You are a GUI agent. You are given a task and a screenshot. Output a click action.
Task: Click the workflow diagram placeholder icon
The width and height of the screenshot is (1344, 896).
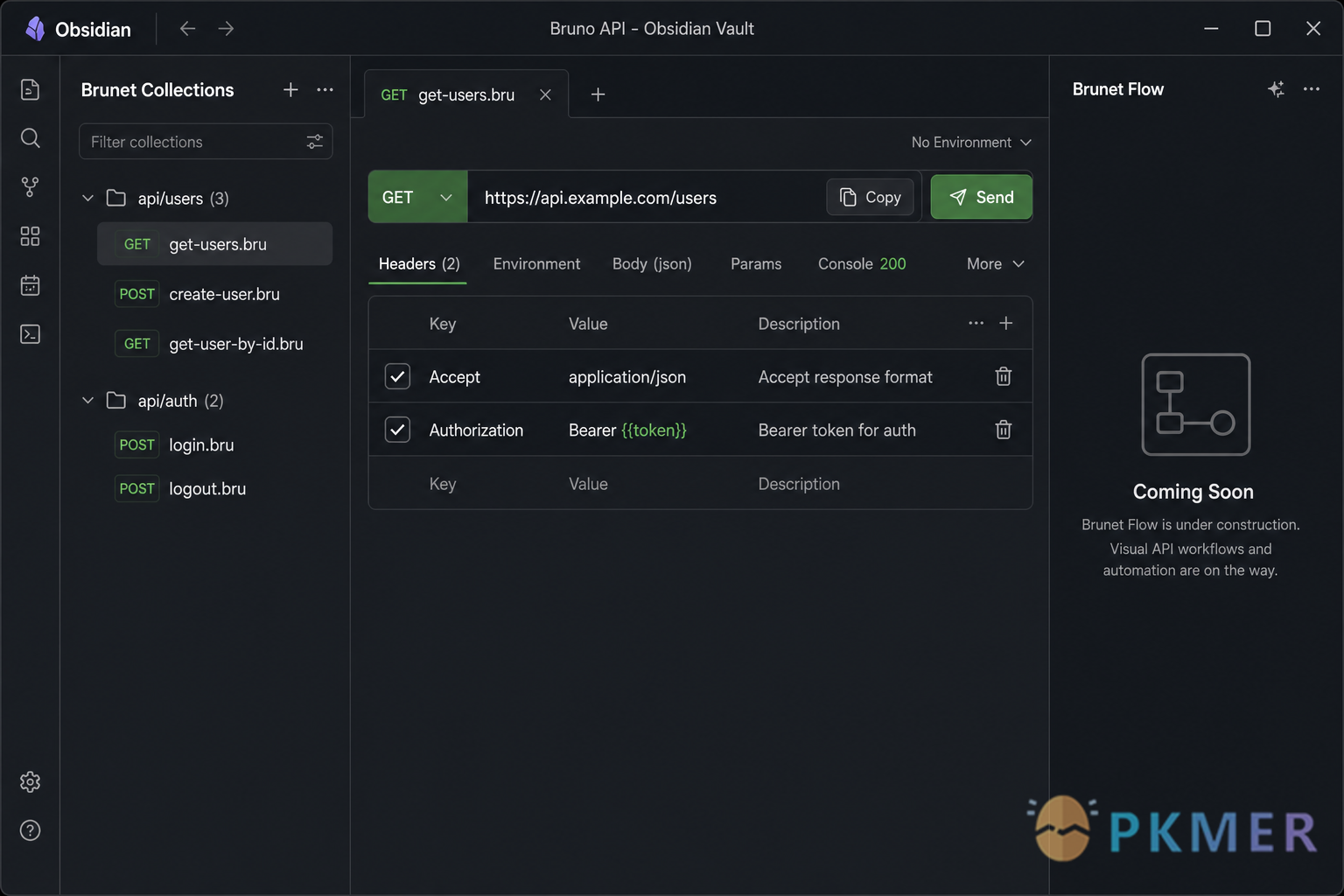tap(1195, 404)
